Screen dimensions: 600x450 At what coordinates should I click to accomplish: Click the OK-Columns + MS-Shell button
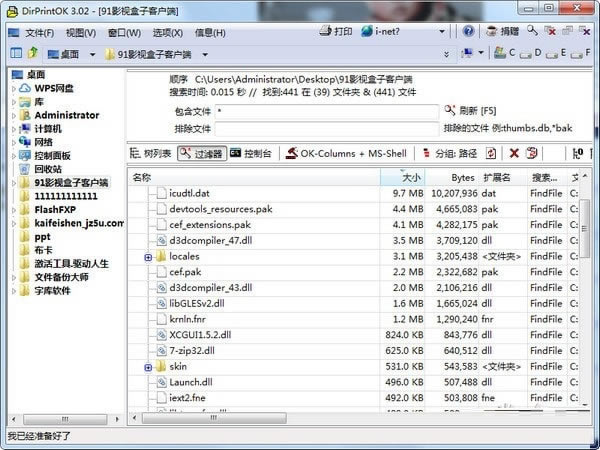[346, 153]
